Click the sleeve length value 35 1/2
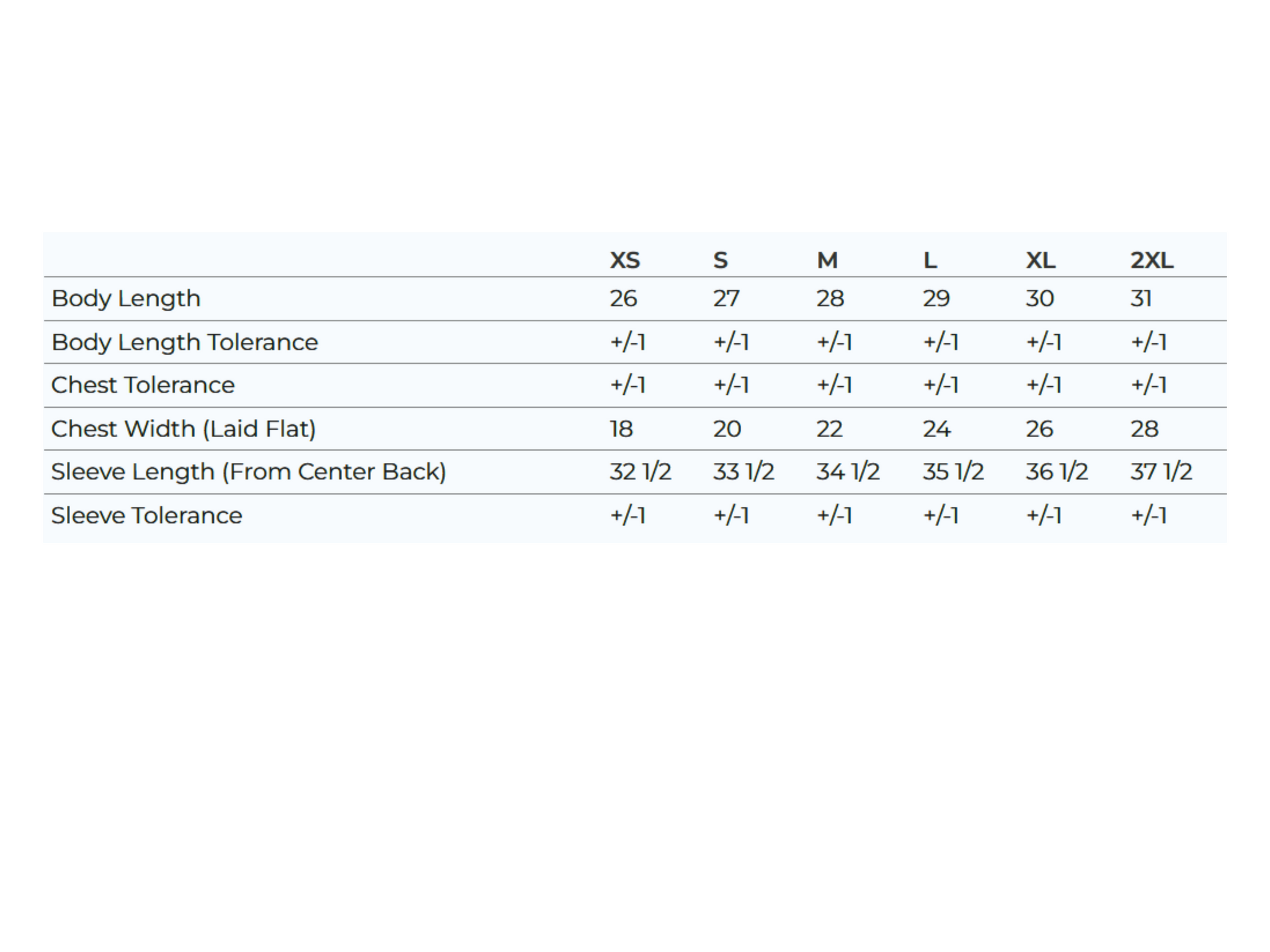The height and width of the screenshot is (952, 1270). [952, 472]
